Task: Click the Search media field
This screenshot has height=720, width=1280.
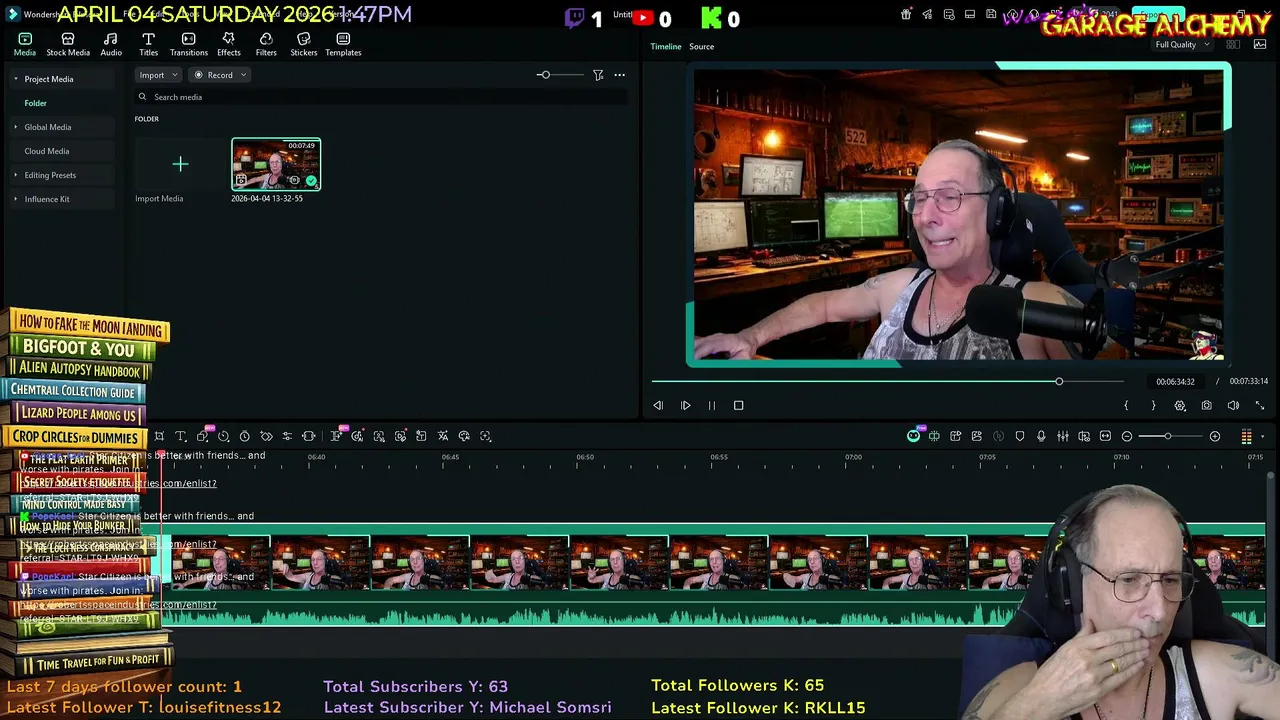Action: [x=381, y=97]
